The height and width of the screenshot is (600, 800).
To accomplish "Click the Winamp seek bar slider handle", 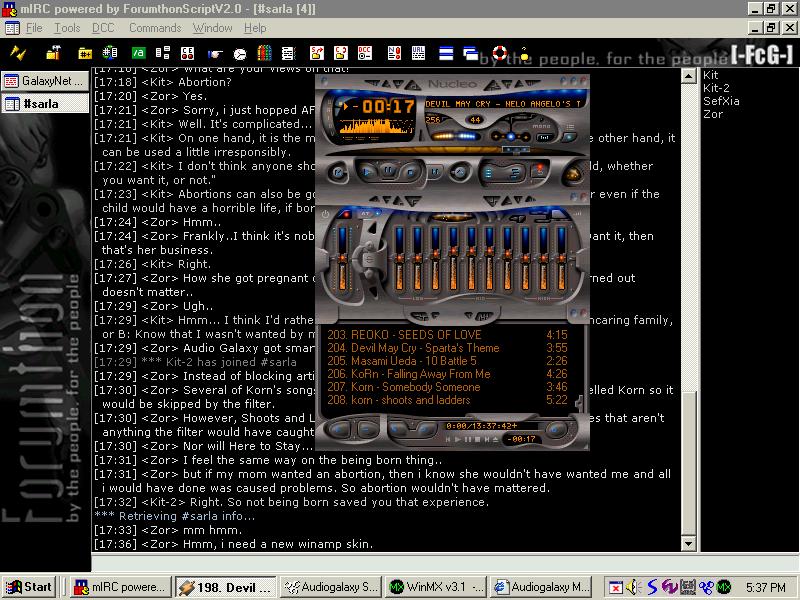I will pos(515,149).
